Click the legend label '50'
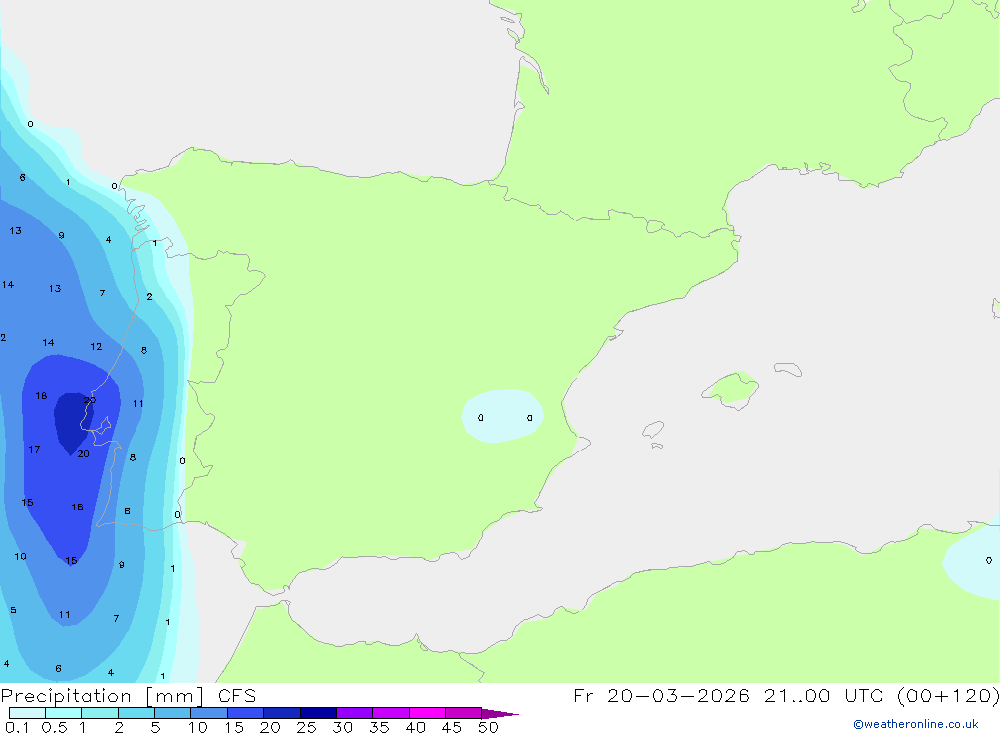This screenshot has width=1000, height=733. click(x=489, y=727)
